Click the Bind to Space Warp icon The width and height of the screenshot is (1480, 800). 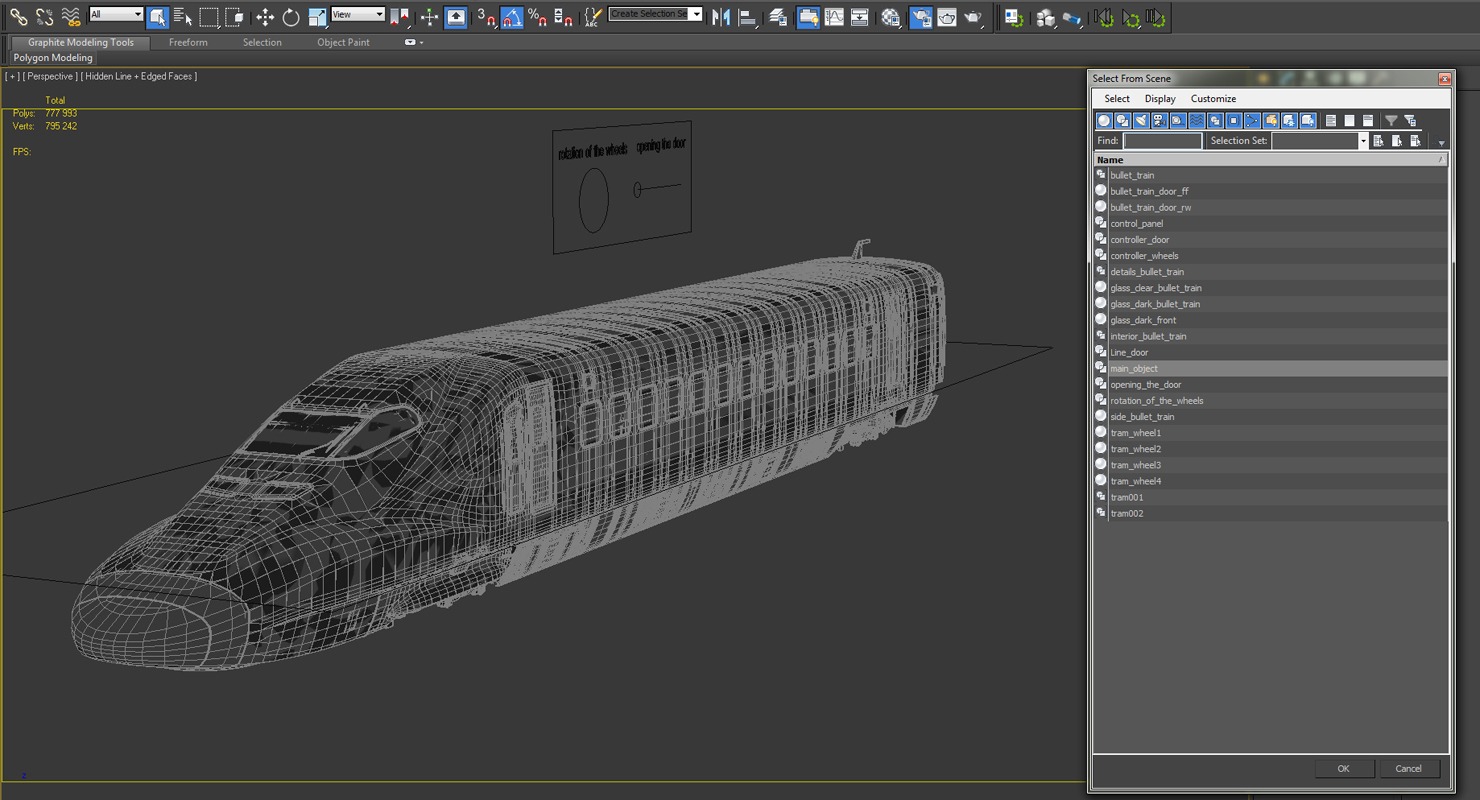click(70, 17)
